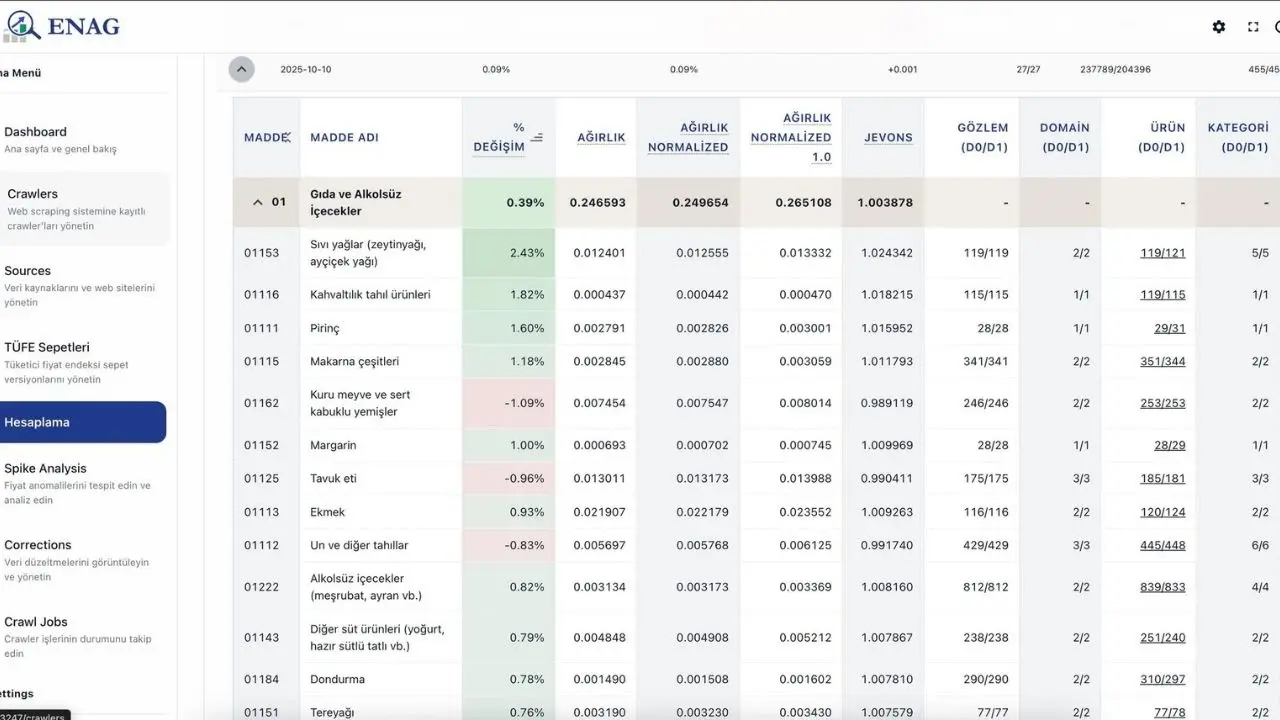Click the 119/121 product link for Sıvı yağlar
The image size is (1280, 720).
coord(1162,253)
